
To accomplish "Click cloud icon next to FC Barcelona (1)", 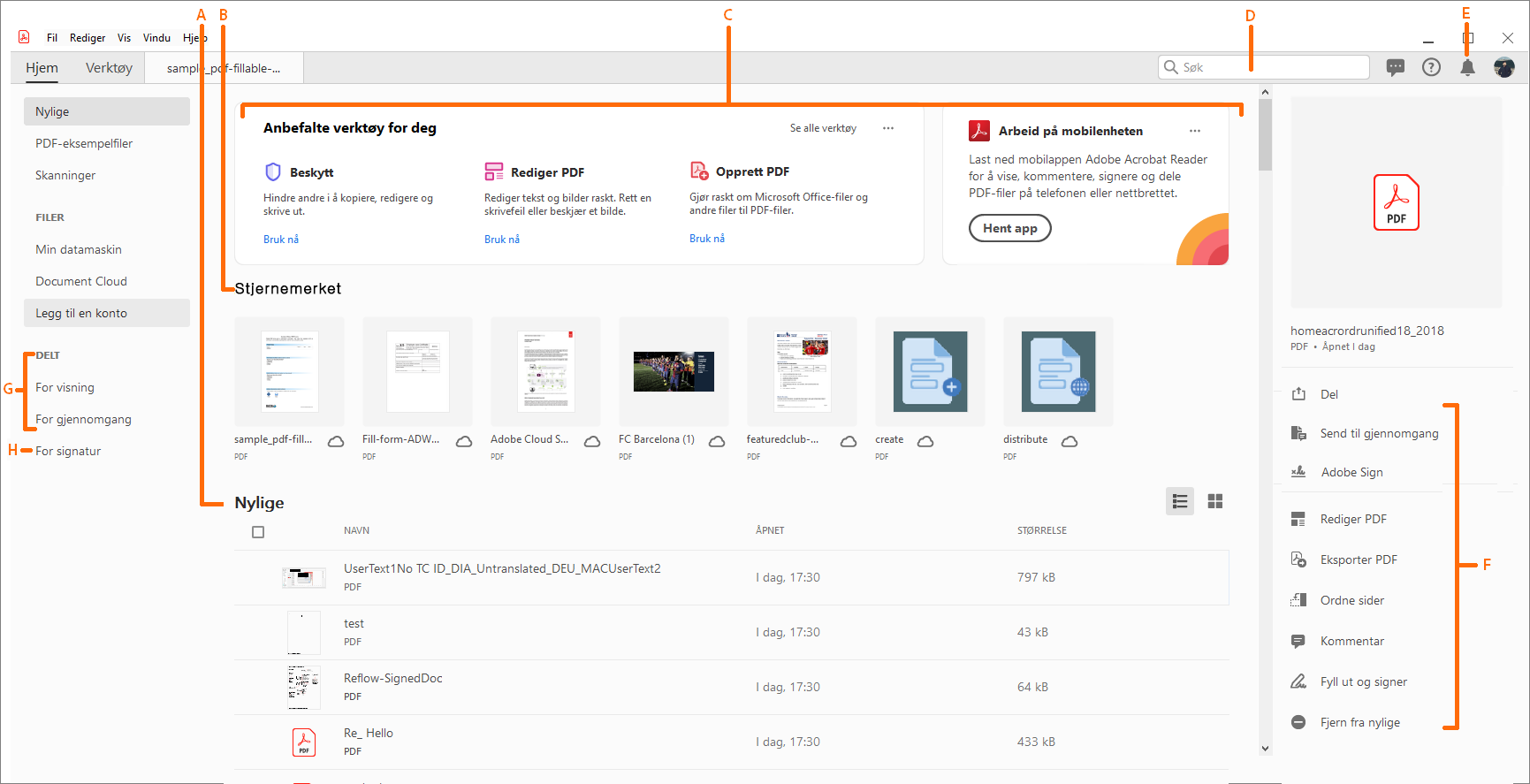I will pyautogui.click(x=717, y=441).
